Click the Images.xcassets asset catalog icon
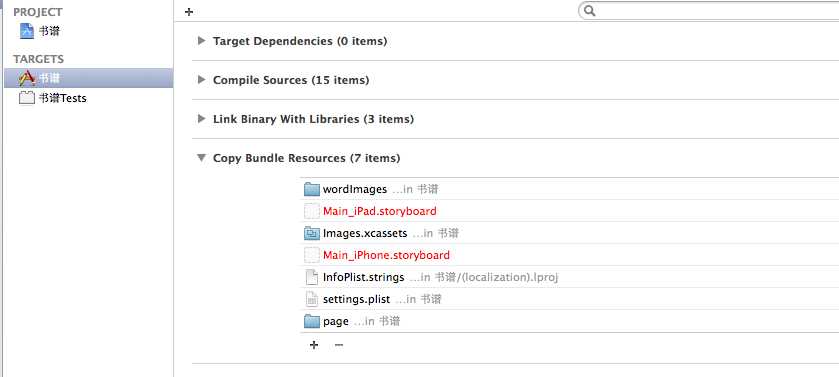 click(x=311, y=233)
